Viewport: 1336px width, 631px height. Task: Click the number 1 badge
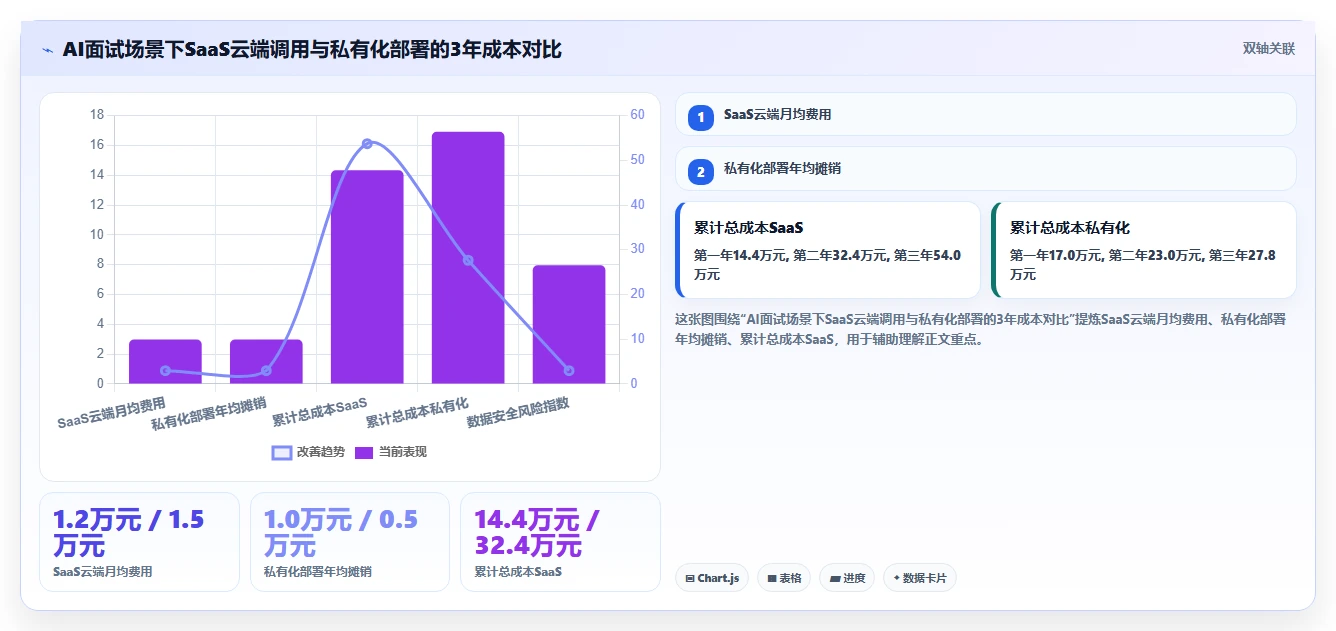point(701,117)
